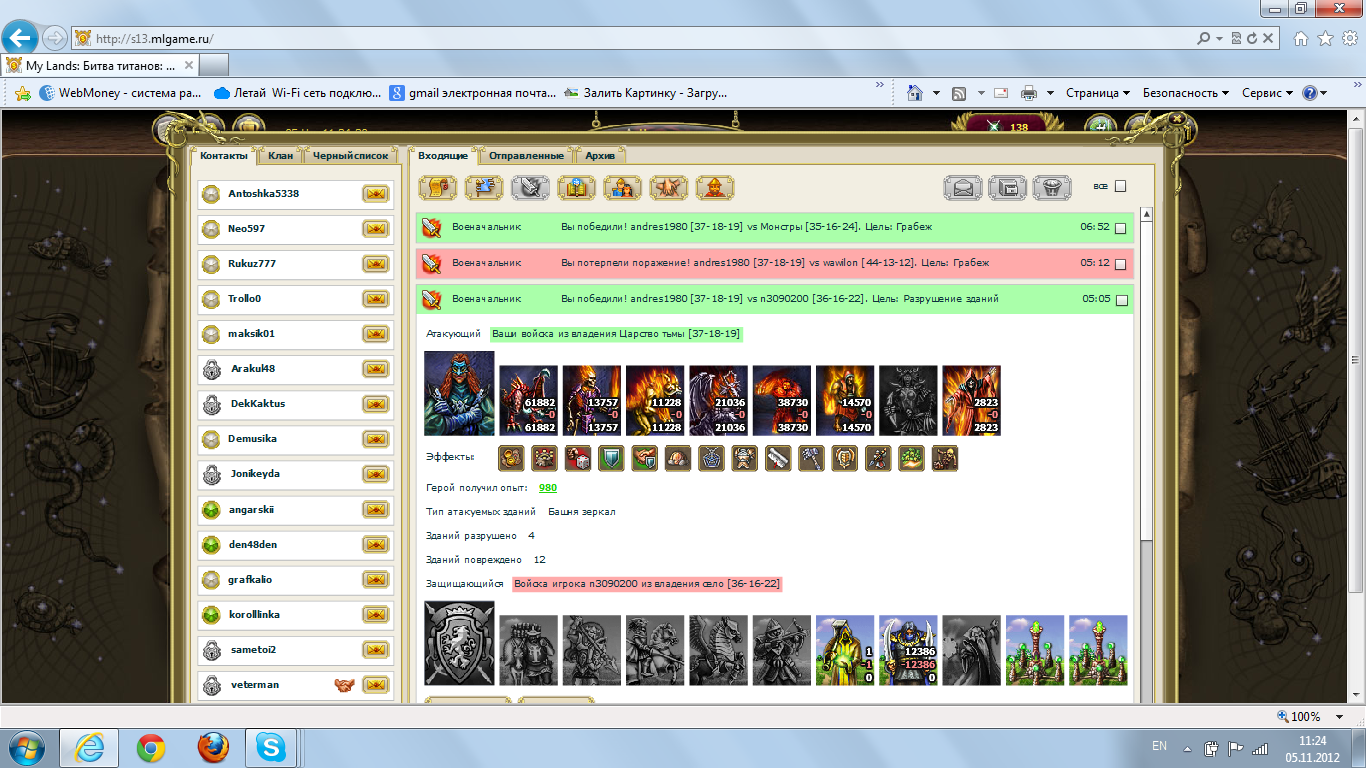Click the hammer effect icon

point(811,459)
